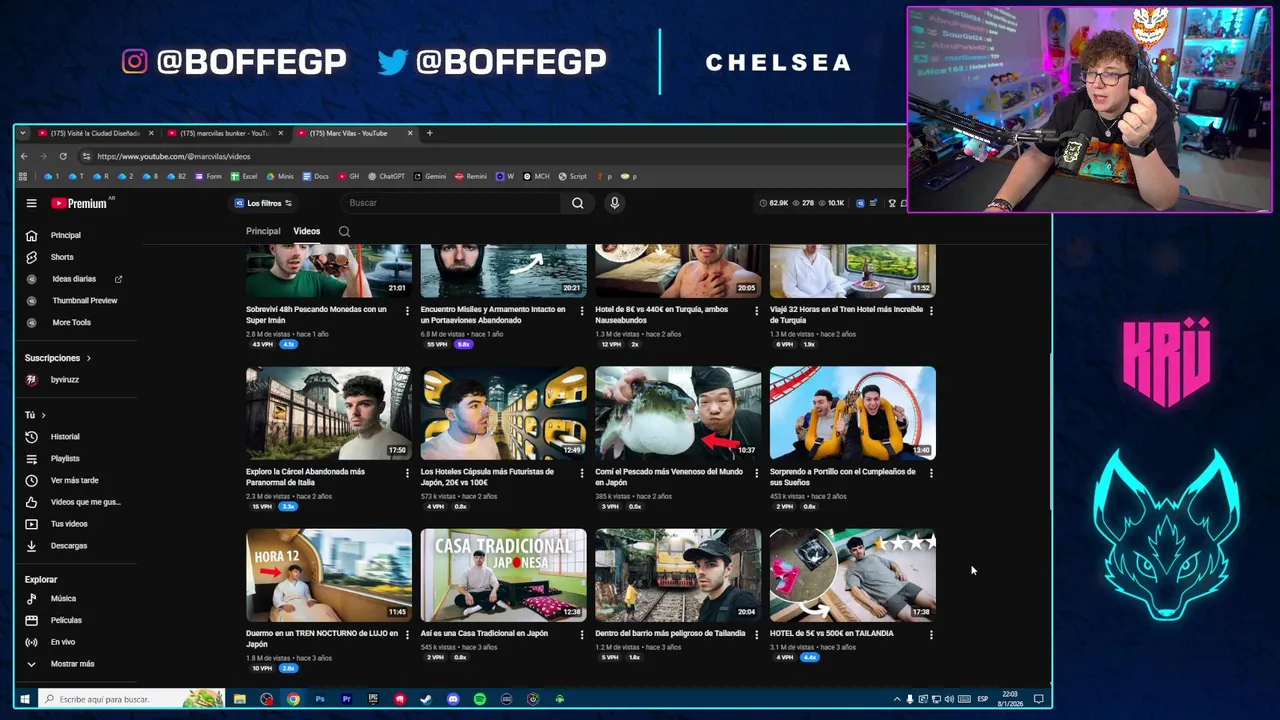Go back with the browser back arrow

[24, 156]
